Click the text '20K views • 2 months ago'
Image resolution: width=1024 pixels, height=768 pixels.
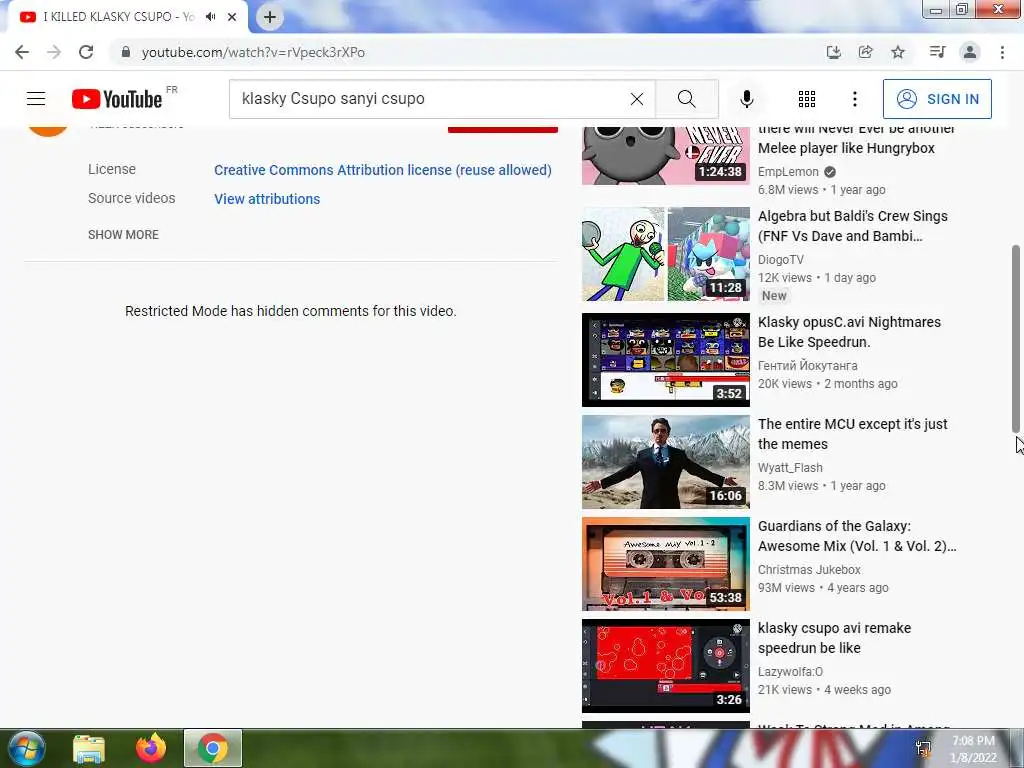pyautogui.click(x=827, y=383)
